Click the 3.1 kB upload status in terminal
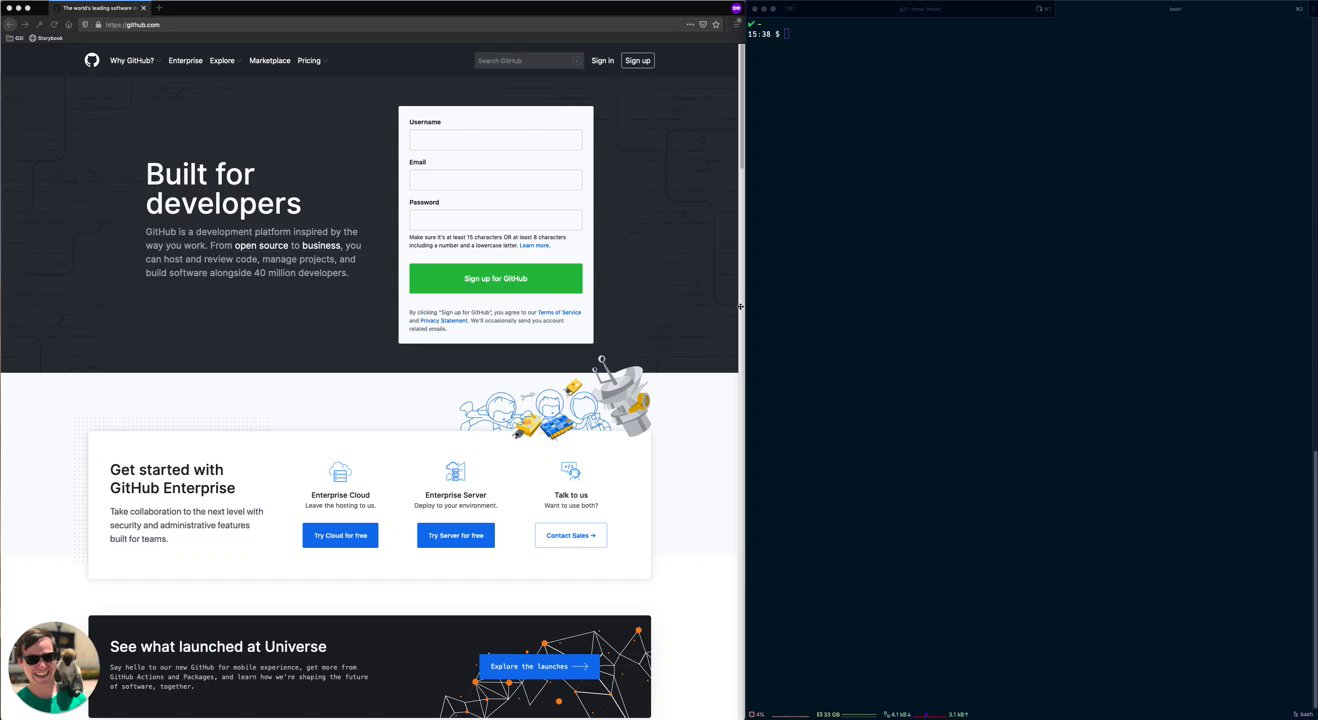Screen dimensions: 1318x720 click(958, 714)
